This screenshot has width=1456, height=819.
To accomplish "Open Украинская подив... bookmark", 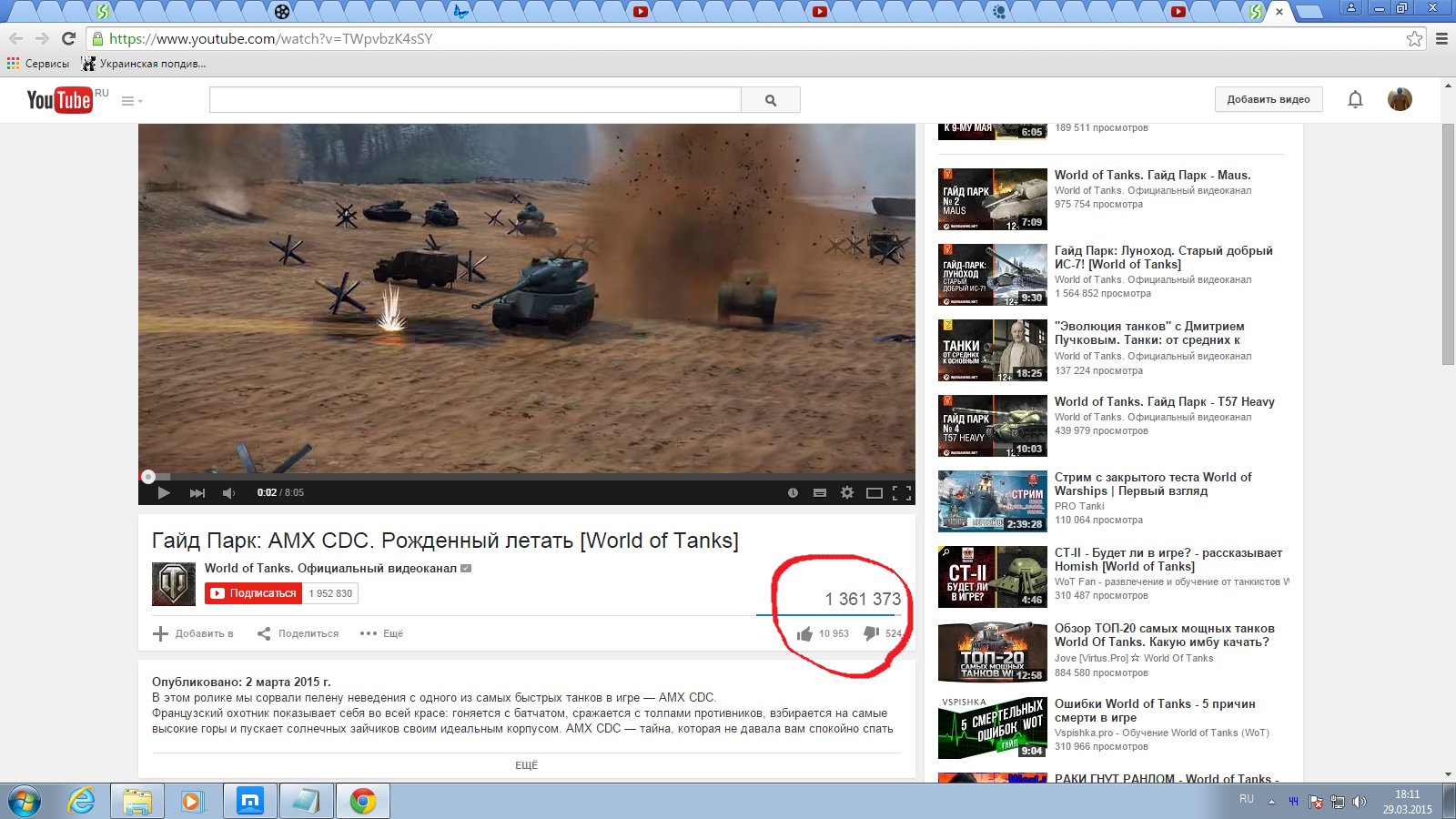I will click(144, 64).
